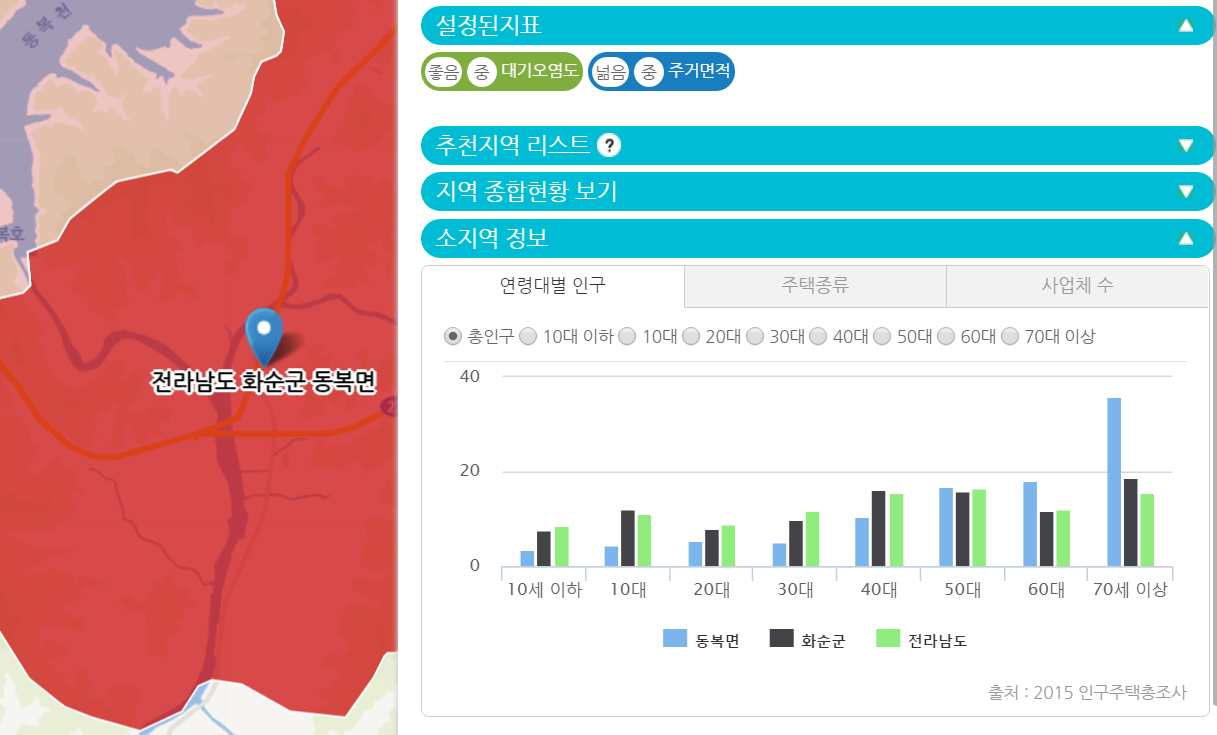
Task: Click the blue 동복면 bar for 50대
Action: [946, 527]
